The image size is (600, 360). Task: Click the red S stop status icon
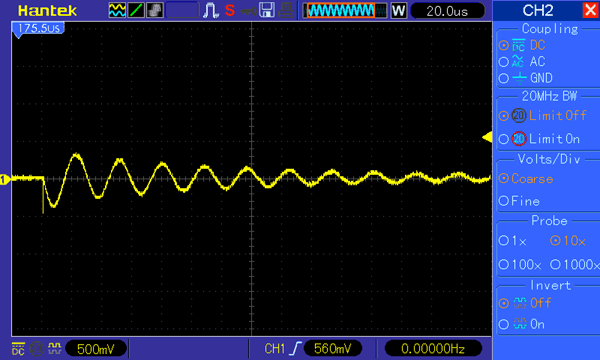pos(230,10)
